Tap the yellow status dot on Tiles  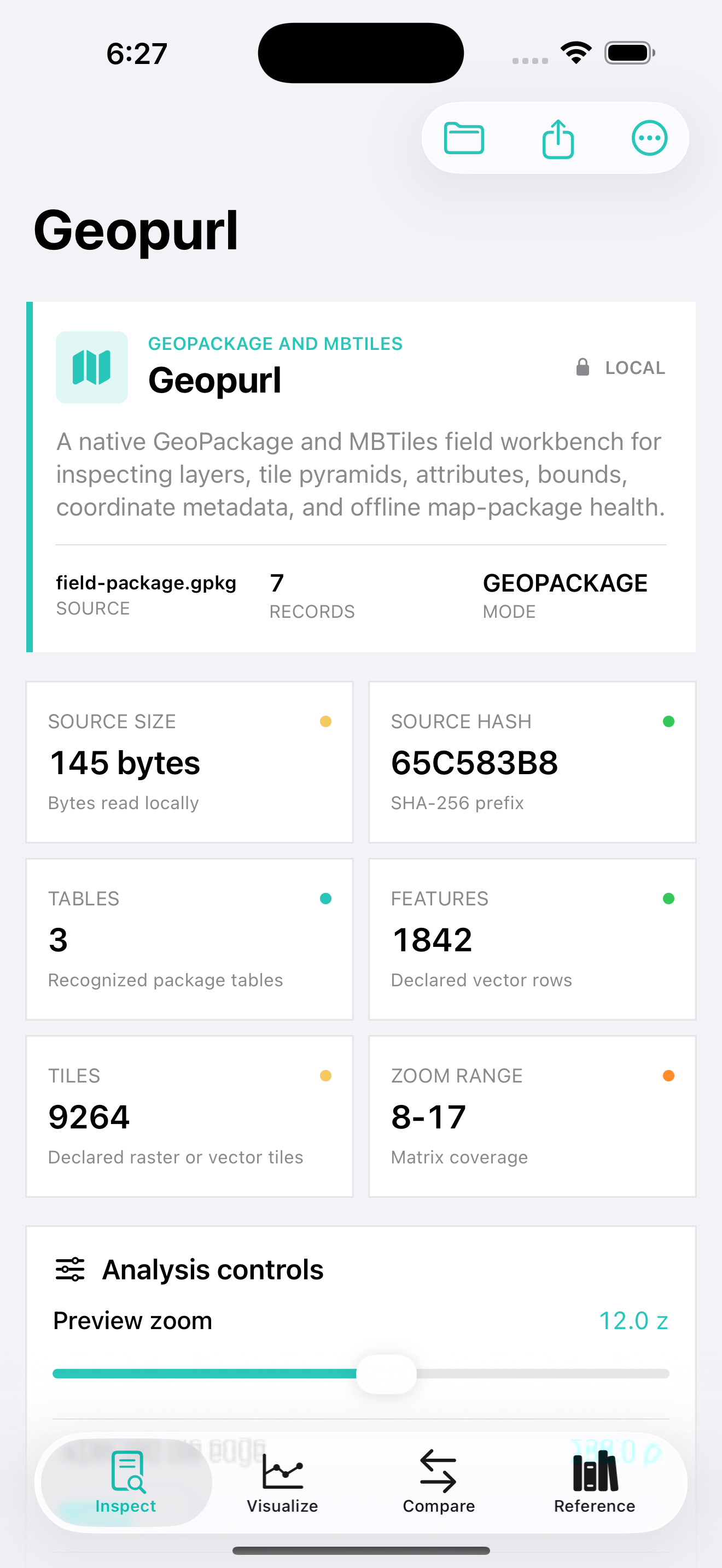325,1075
